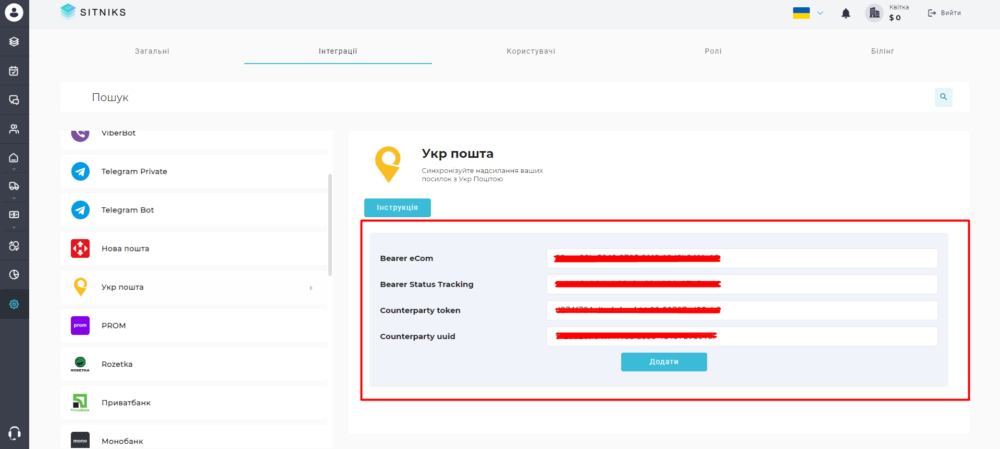Click the Інструкція button
1000x449 pixels.
tap(397, 208)
